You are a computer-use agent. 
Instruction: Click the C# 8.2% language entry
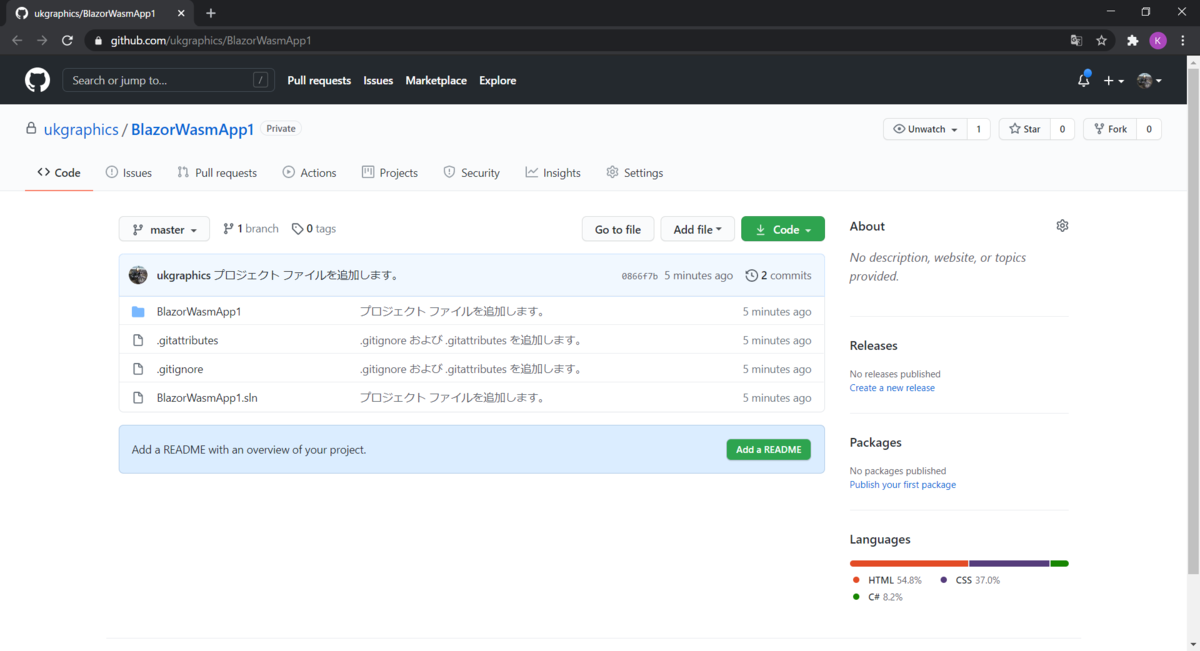878,597
